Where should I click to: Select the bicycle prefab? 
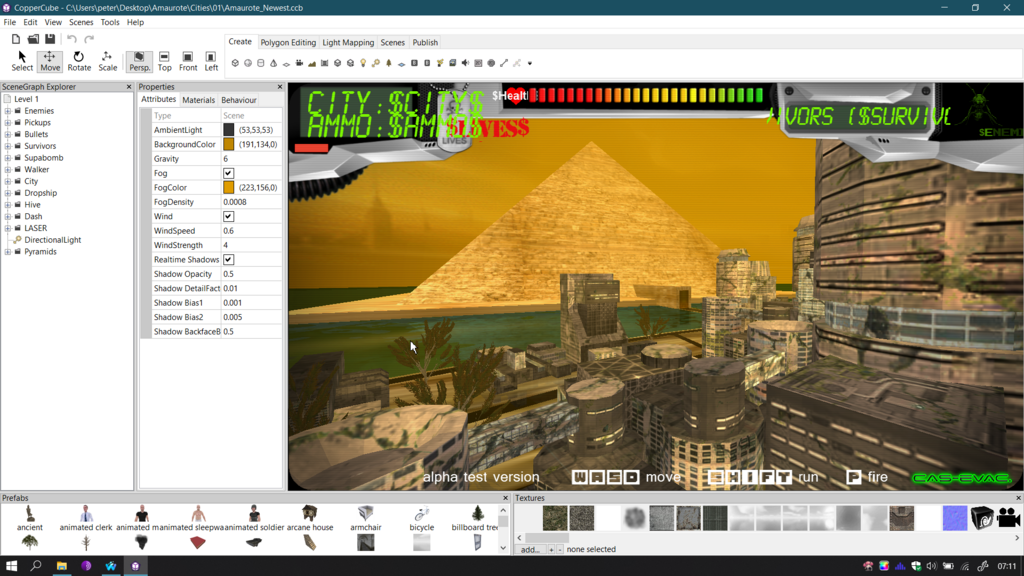pos(422,518)
